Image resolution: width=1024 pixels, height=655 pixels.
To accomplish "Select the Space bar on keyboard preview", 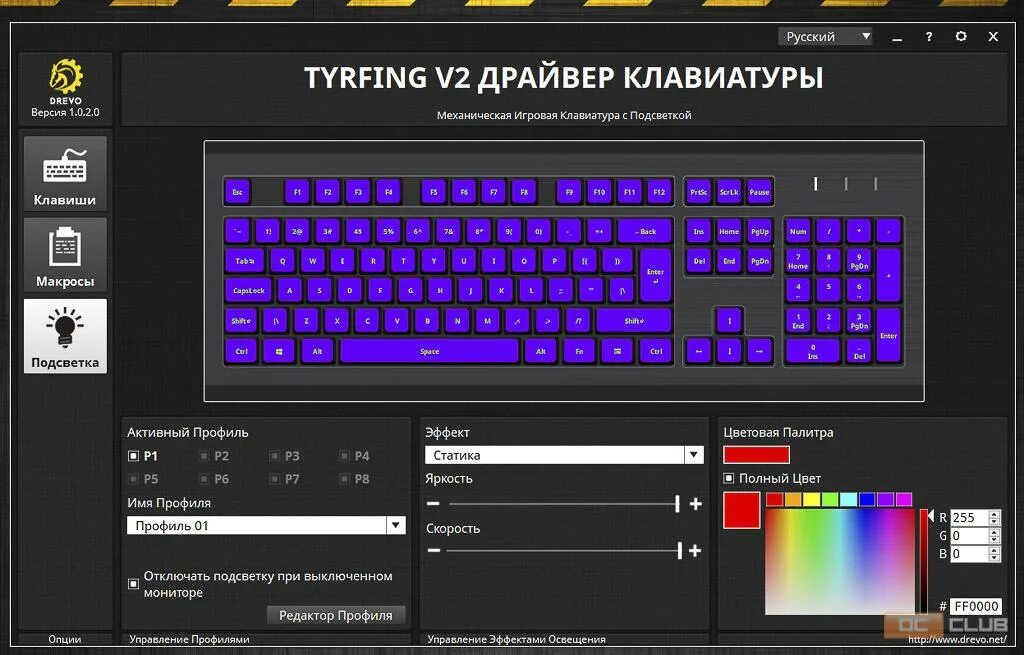I will pos(429,351).
